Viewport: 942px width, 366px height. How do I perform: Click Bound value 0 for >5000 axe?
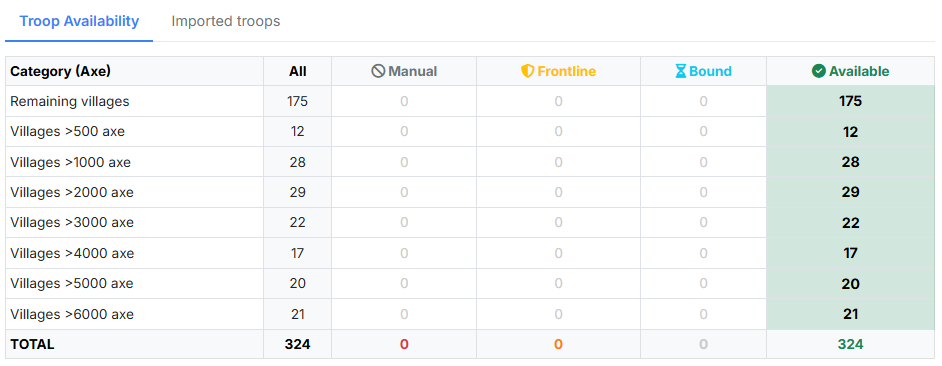703,284
